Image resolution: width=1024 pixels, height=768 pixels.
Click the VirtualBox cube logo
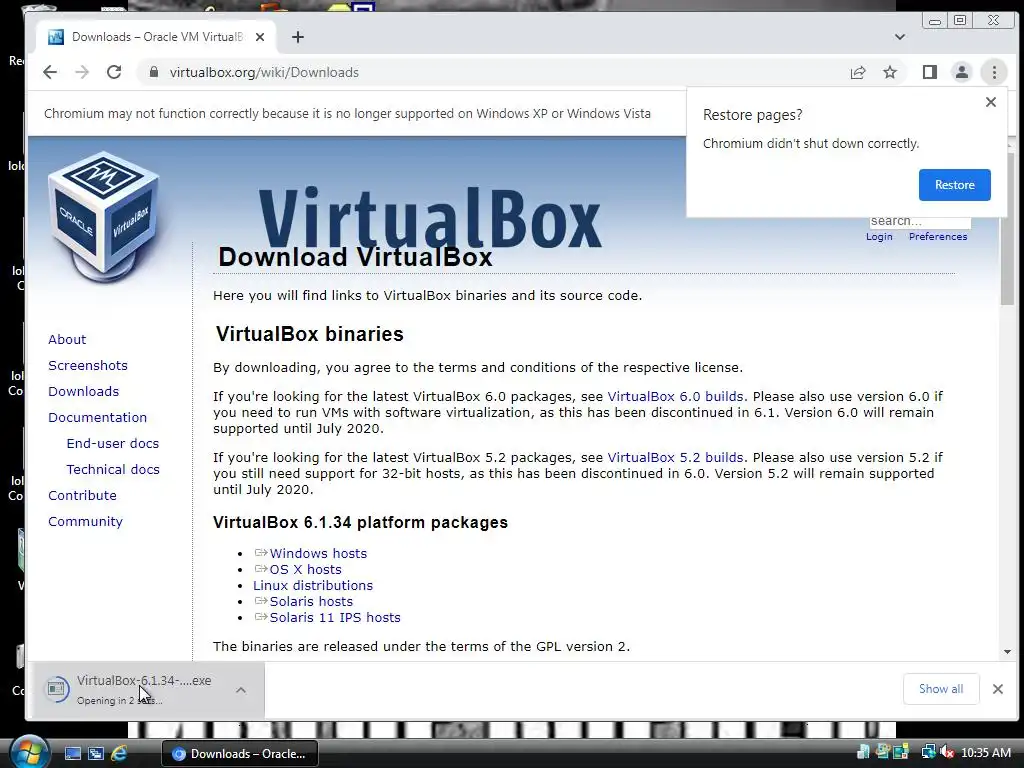(104, 217)
